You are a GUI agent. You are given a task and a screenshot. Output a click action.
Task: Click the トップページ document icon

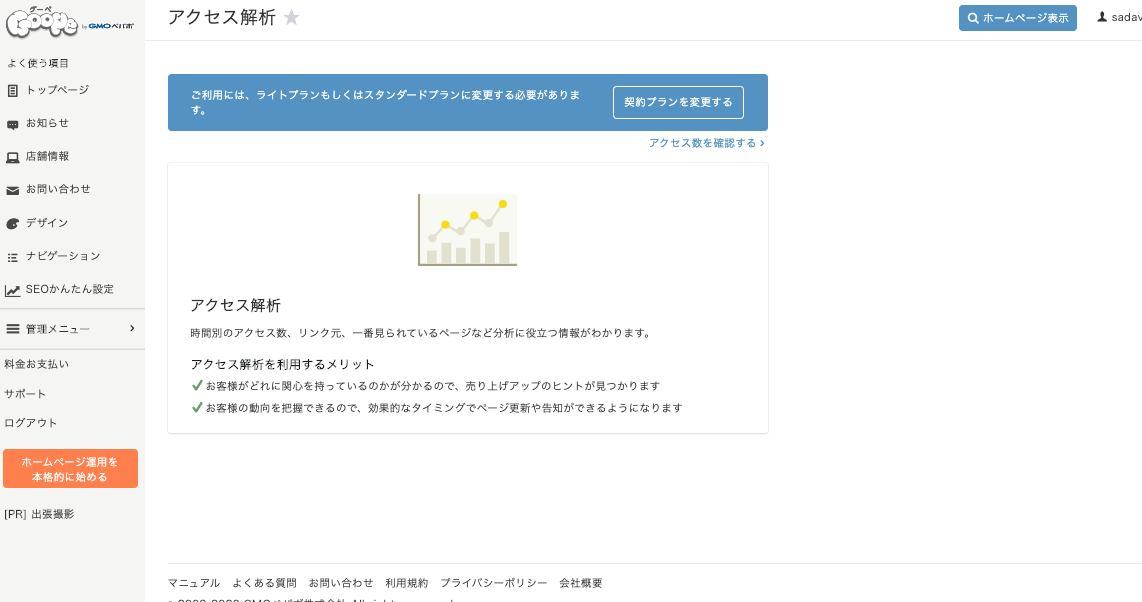pos(12,91)
